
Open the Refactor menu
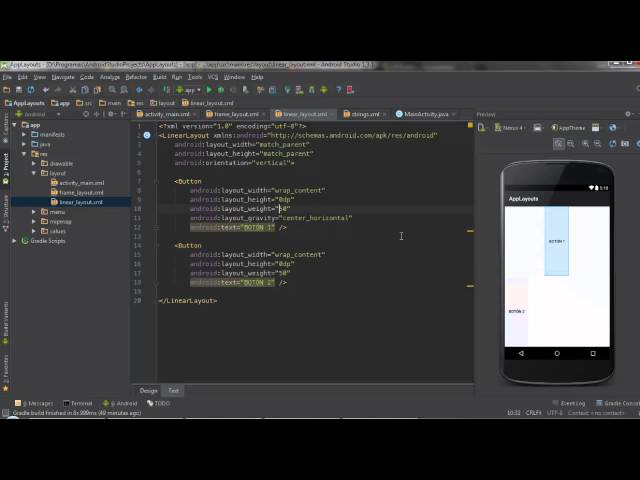coord(136,77)
